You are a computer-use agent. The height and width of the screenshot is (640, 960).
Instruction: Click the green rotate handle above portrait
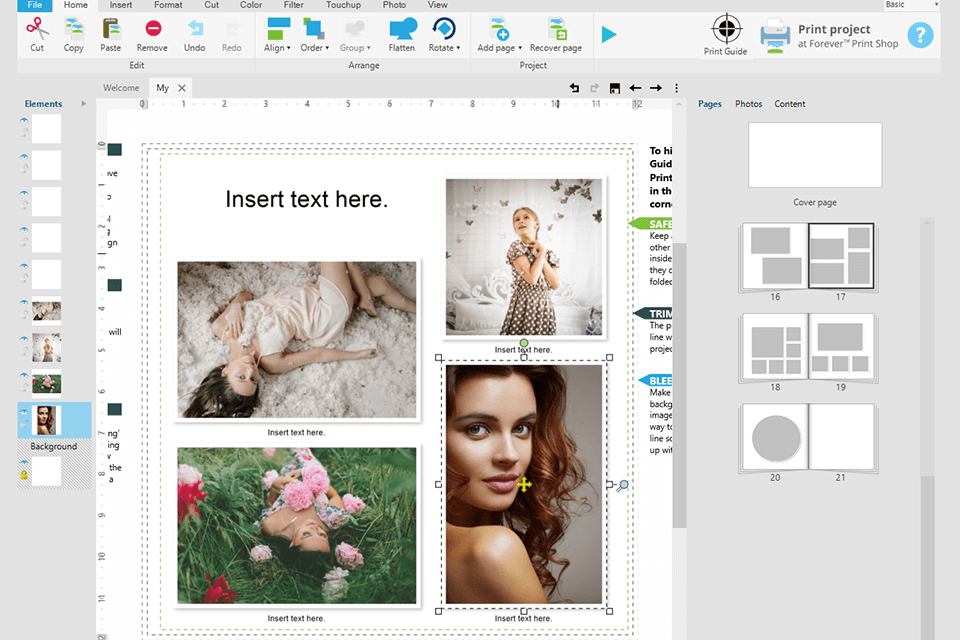click(x=524, y=343)
